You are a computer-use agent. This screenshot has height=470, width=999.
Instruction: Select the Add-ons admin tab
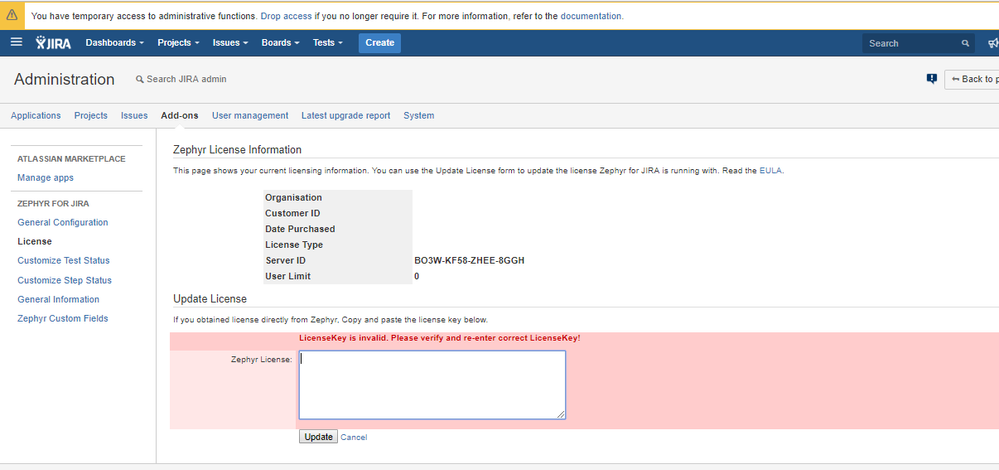coord(180,115)
